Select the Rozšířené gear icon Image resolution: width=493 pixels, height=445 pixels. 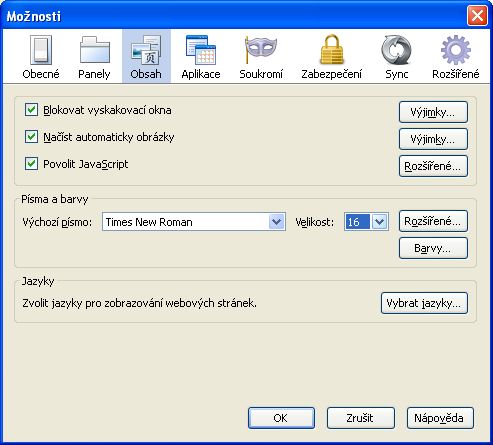tap(456, 50)
